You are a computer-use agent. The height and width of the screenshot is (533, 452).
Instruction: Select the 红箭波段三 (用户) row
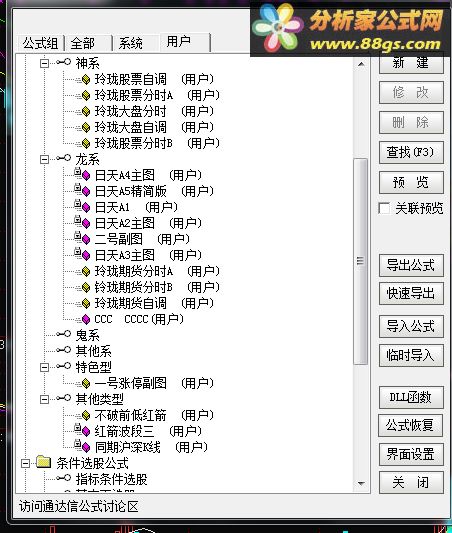tap(148, 431)
